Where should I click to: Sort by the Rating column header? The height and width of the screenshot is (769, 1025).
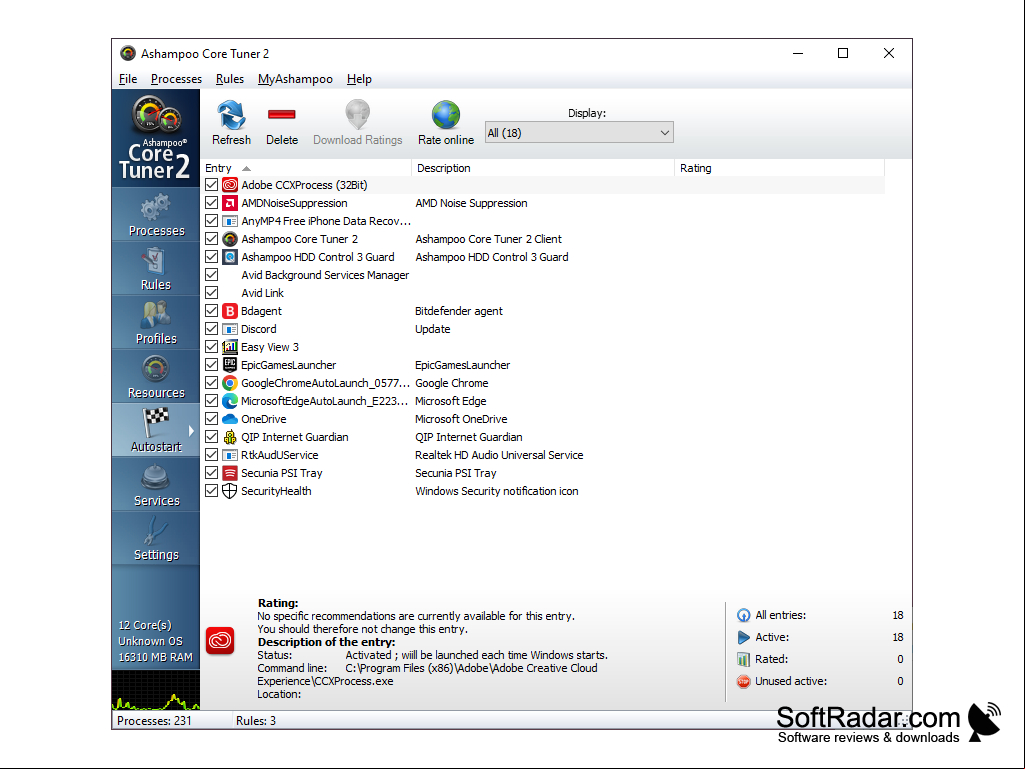(x=779, y=168)
